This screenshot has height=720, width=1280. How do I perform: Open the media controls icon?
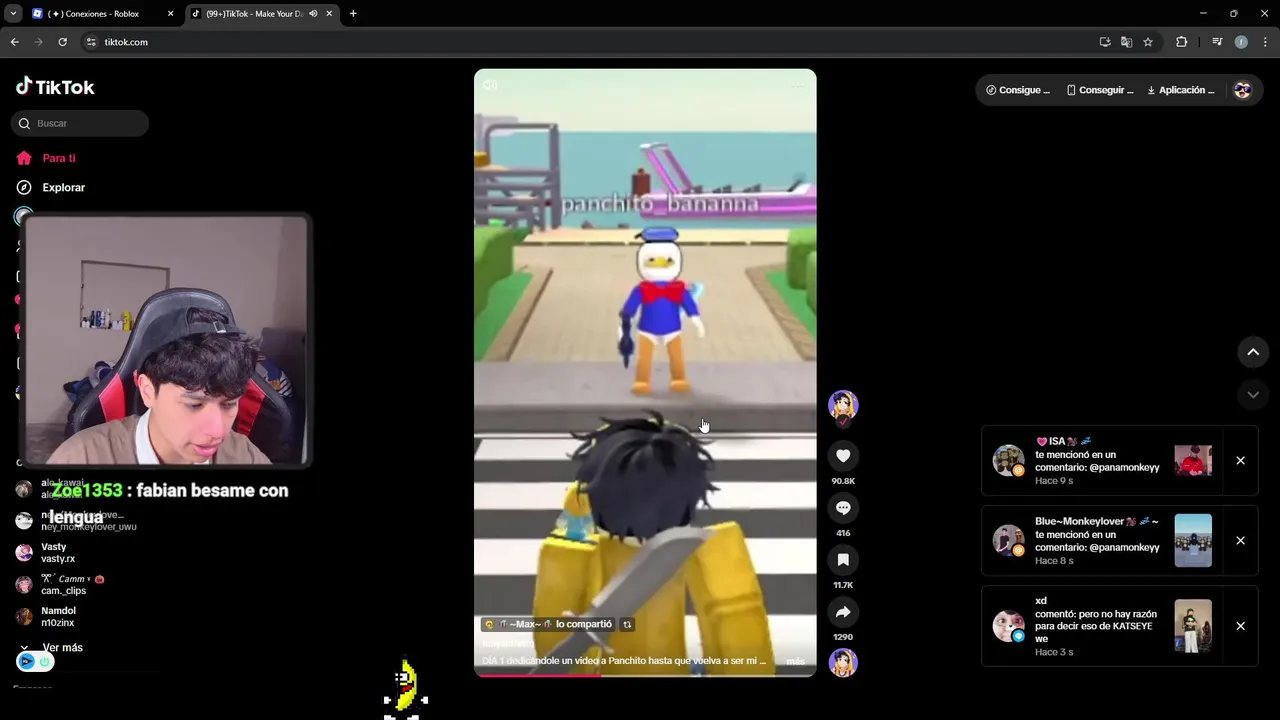point(1217,42)
